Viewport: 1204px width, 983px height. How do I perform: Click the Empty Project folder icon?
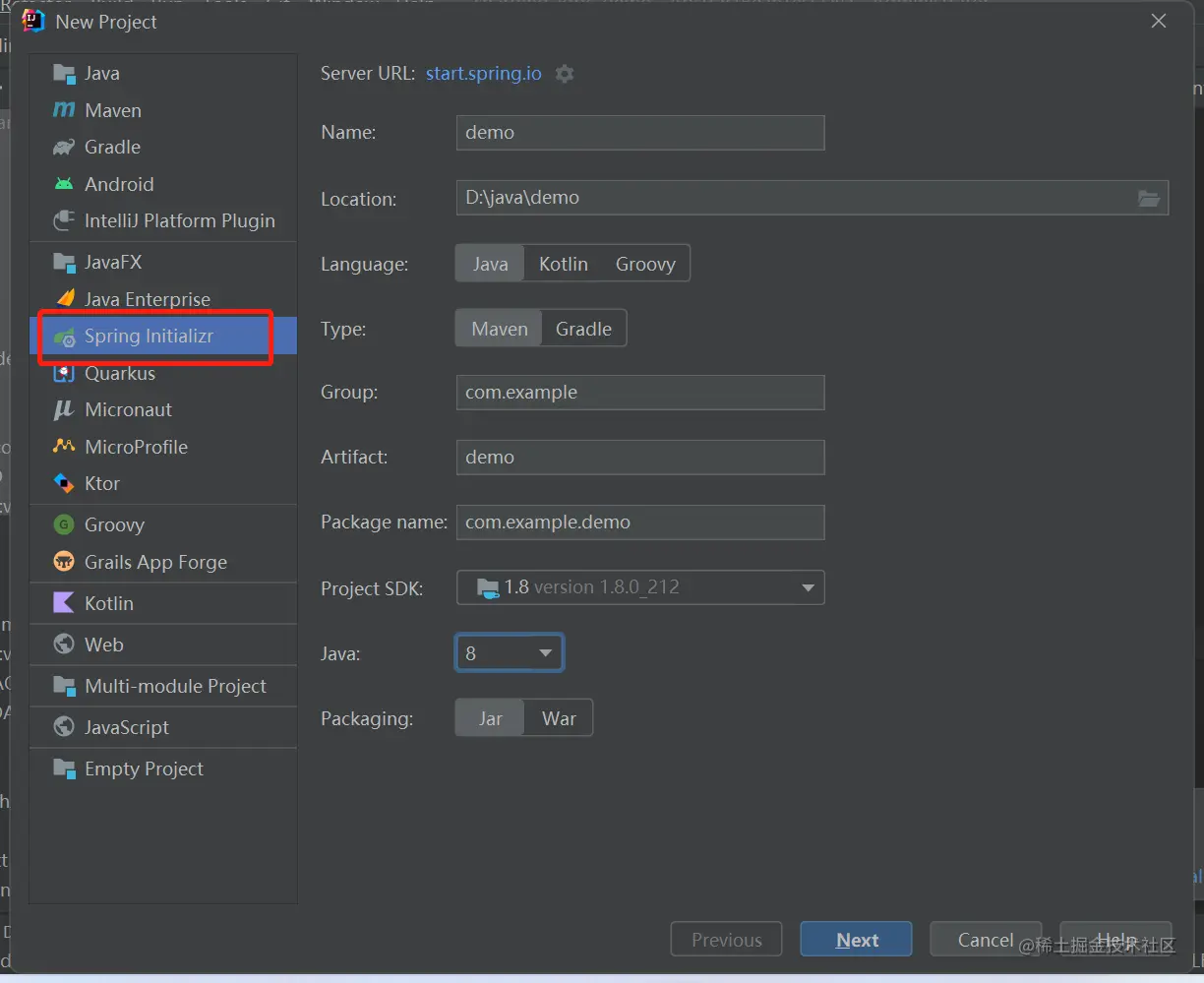[64, 768]
